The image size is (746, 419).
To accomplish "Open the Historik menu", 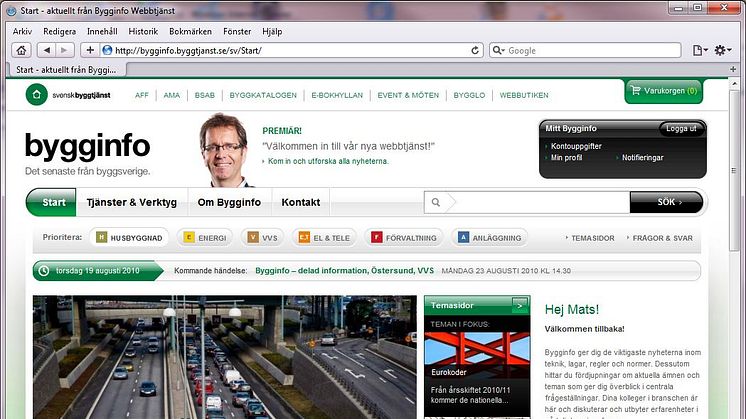I will 143,31.
